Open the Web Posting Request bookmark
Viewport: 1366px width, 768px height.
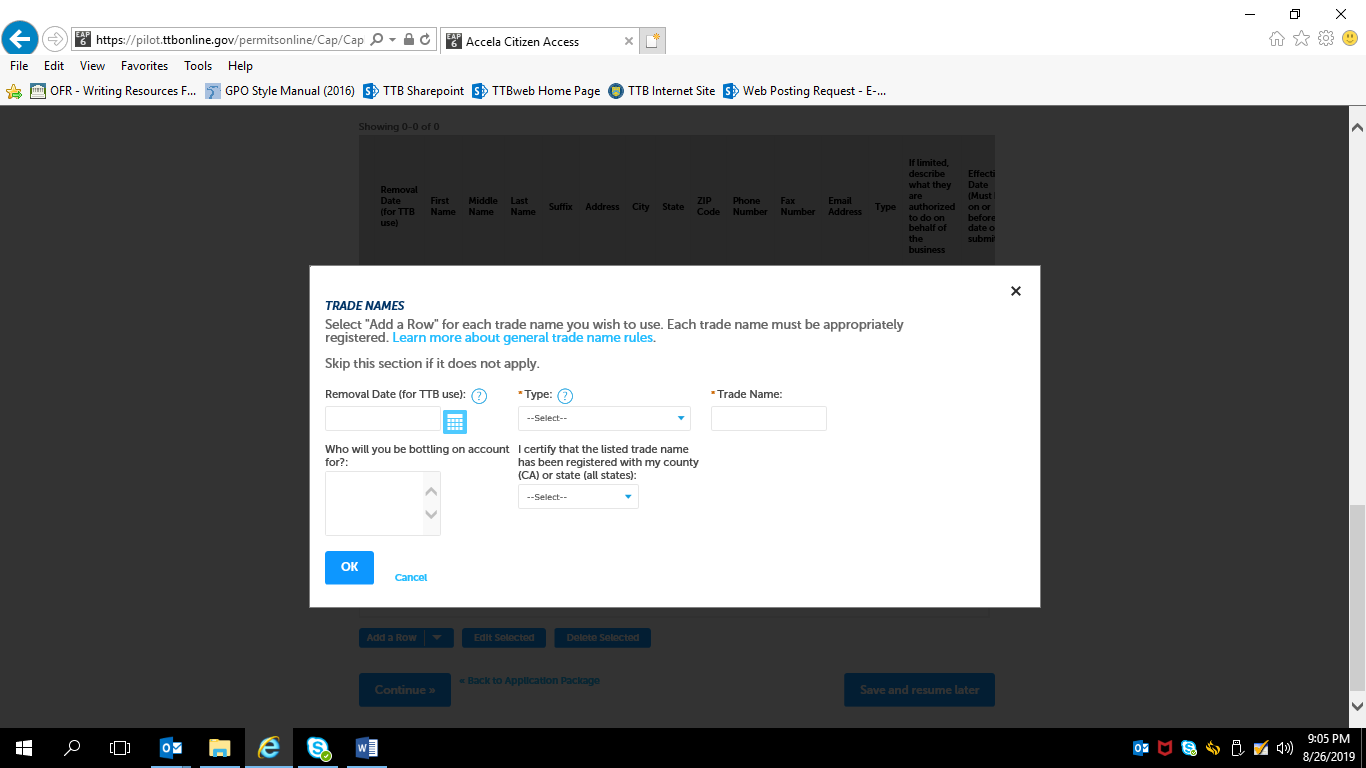click(x=805, y=91)
